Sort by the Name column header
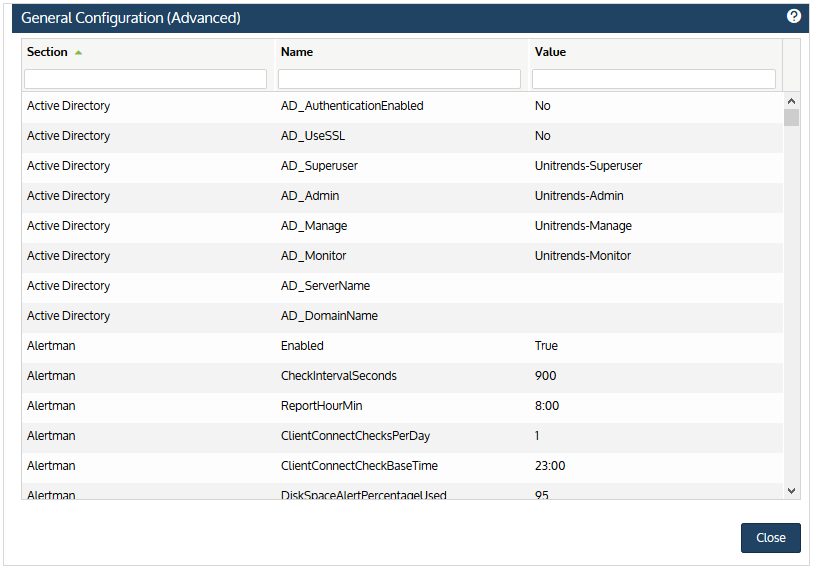The height and width of the screenshot is (569, 814). click(297, 52)
